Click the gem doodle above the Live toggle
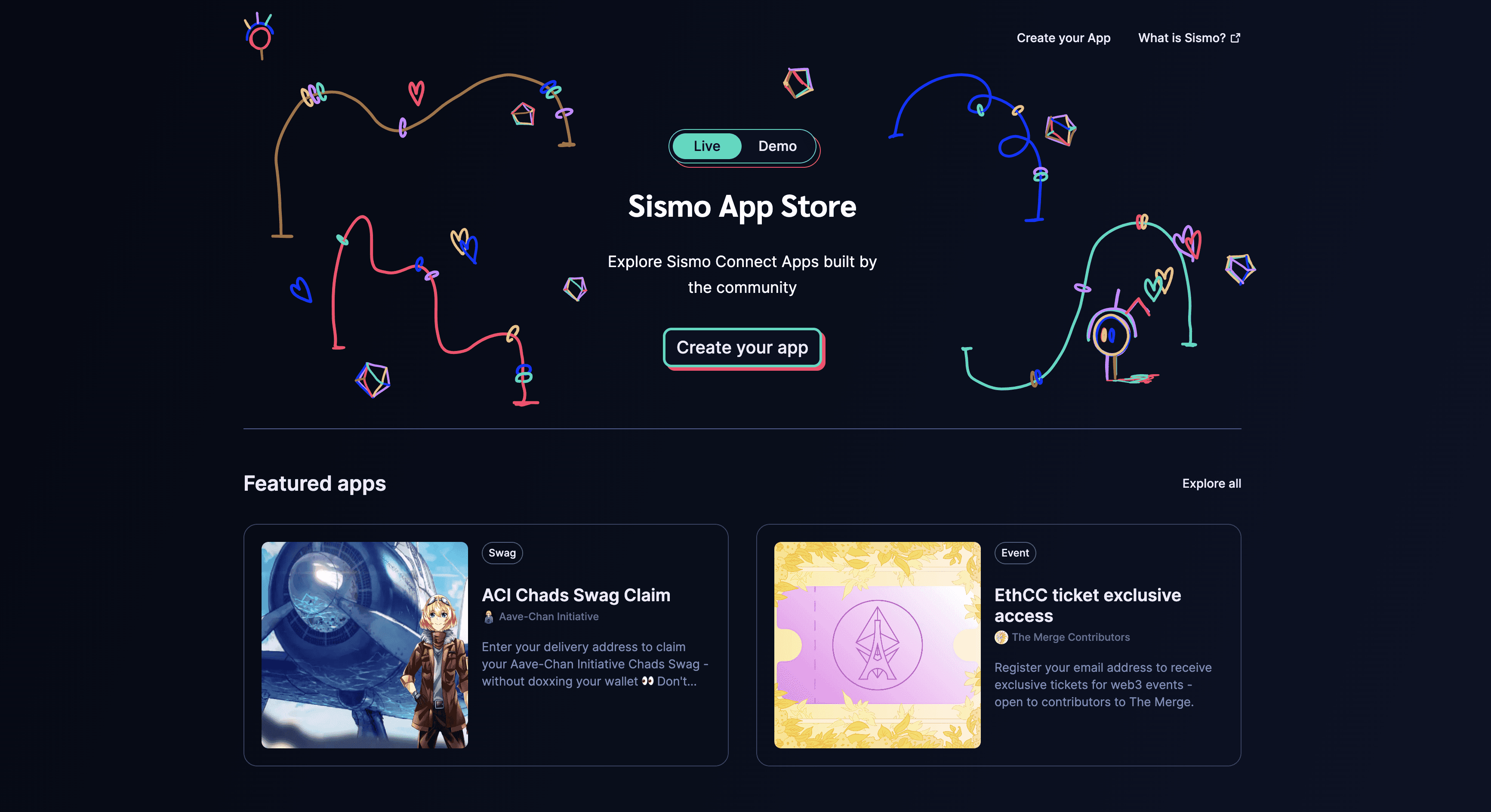This screenshot has height=812, width=1491. [798, 83]
